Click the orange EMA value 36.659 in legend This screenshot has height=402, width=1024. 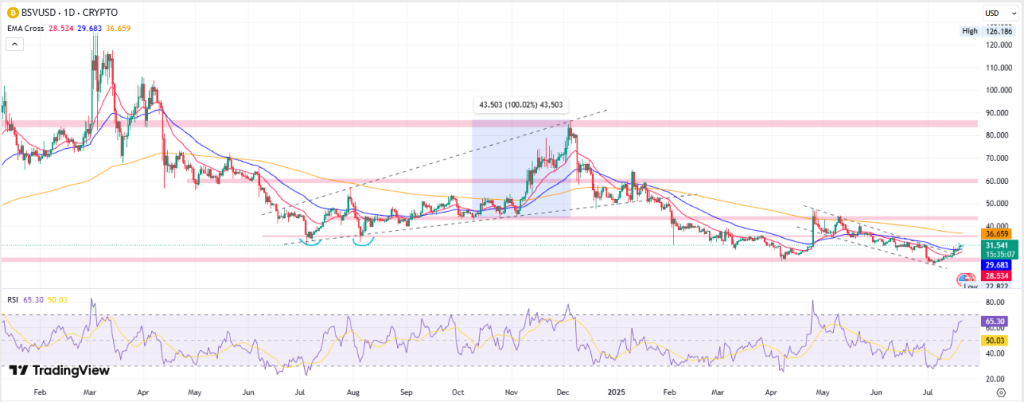coord(116,29)
